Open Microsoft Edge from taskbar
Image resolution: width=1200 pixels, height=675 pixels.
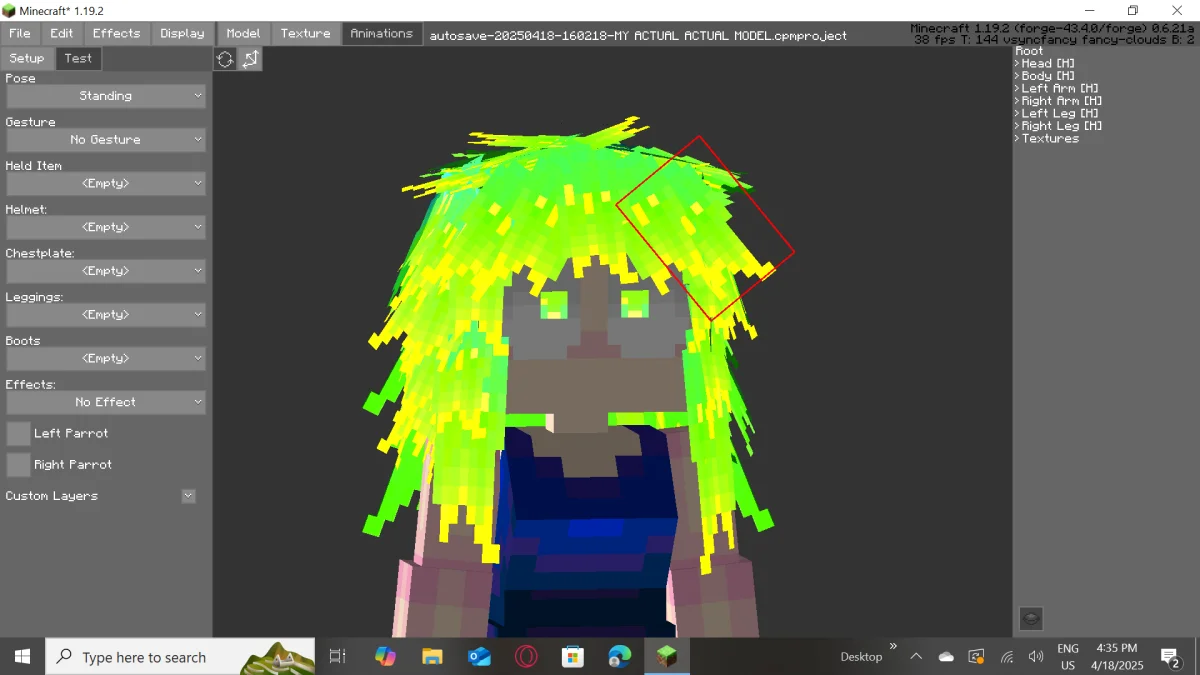click(620, 657)
